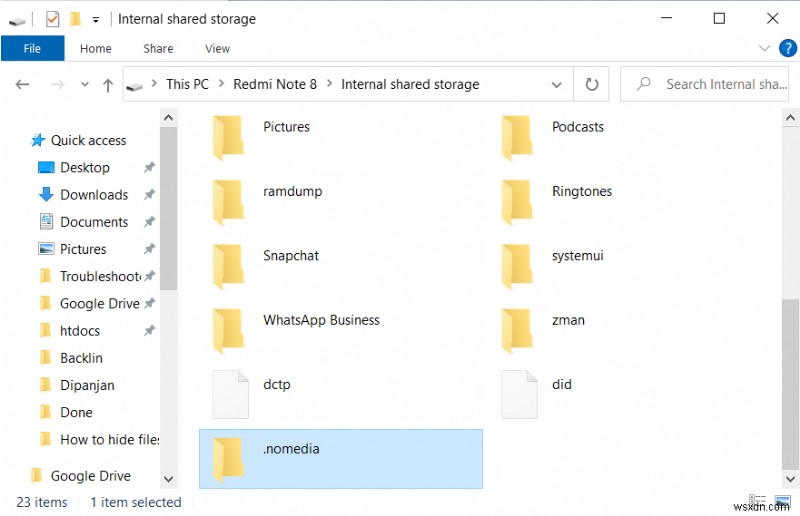Open the htdocs sidebar folder
This screenshot has height=516, width=800.
(x=80, y=331)
